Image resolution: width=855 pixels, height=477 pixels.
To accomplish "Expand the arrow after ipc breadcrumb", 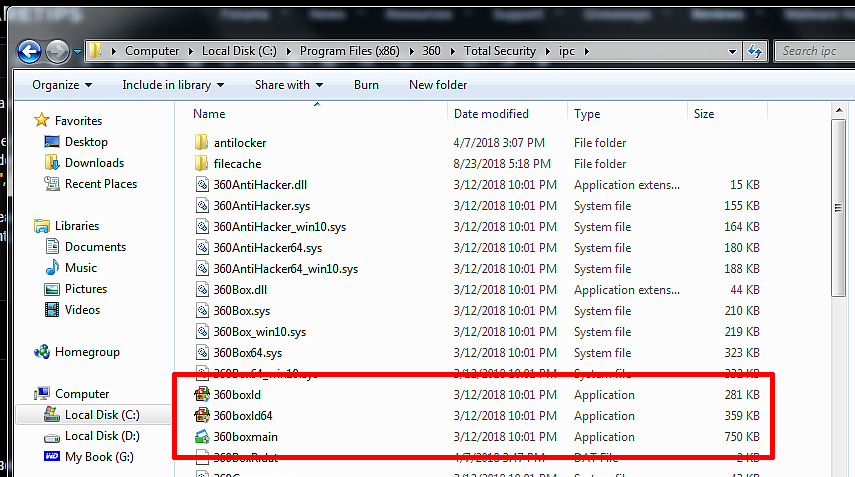I will coord(587,51).
